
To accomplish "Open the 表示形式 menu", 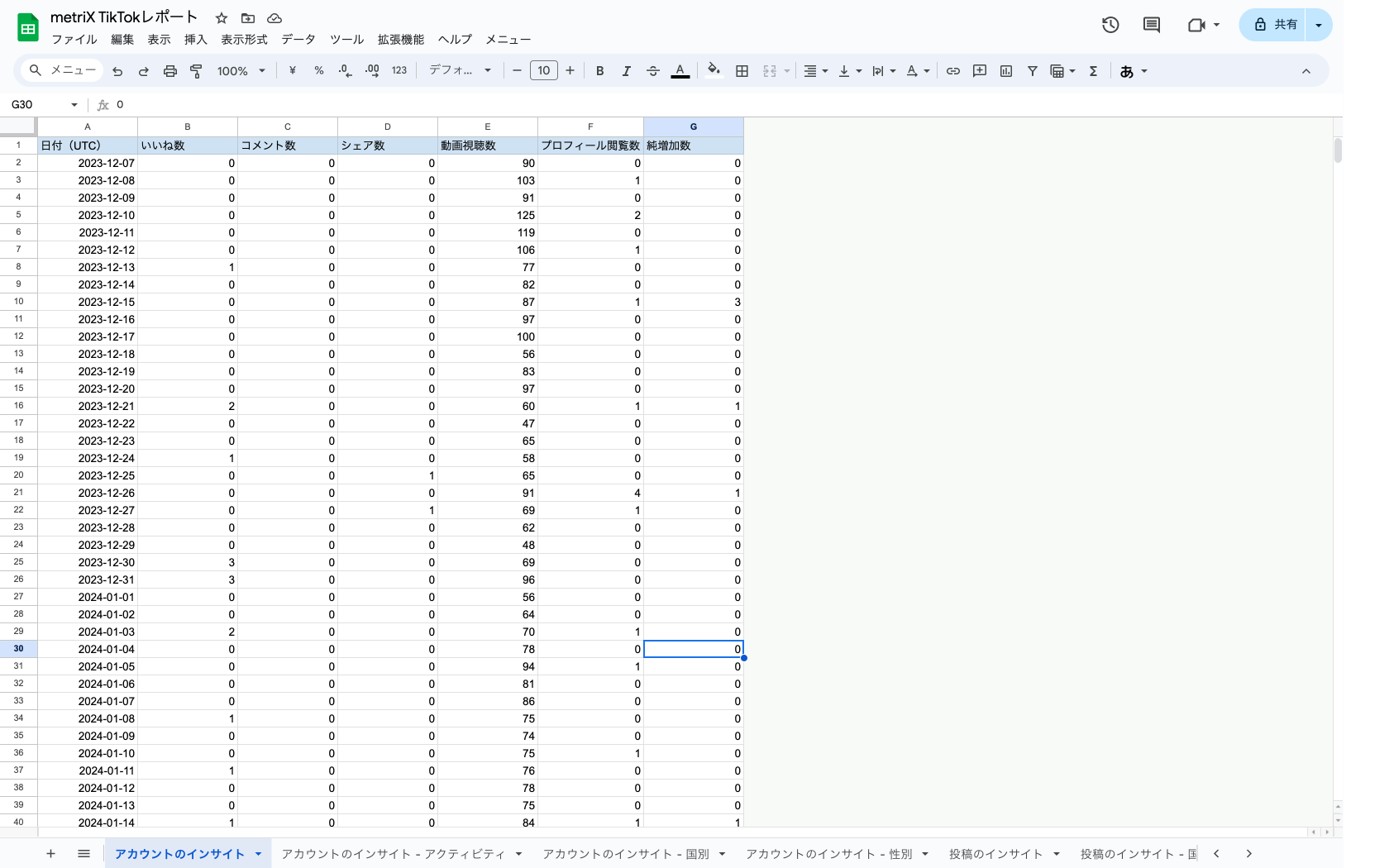I will (x=244, y=40).
